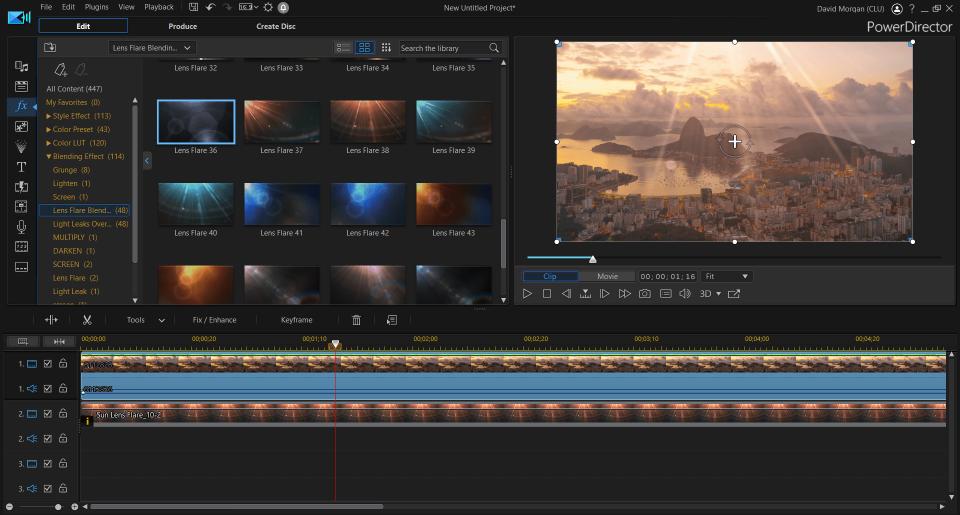Open the Effect Room fx icon
The image size is (960, 515).
click(21, 106)
